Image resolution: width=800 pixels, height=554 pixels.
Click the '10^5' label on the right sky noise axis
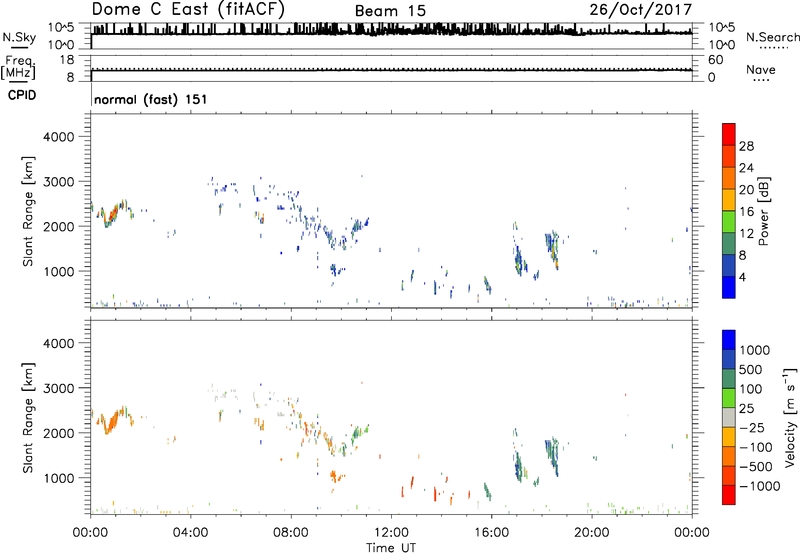coord(722,28)
